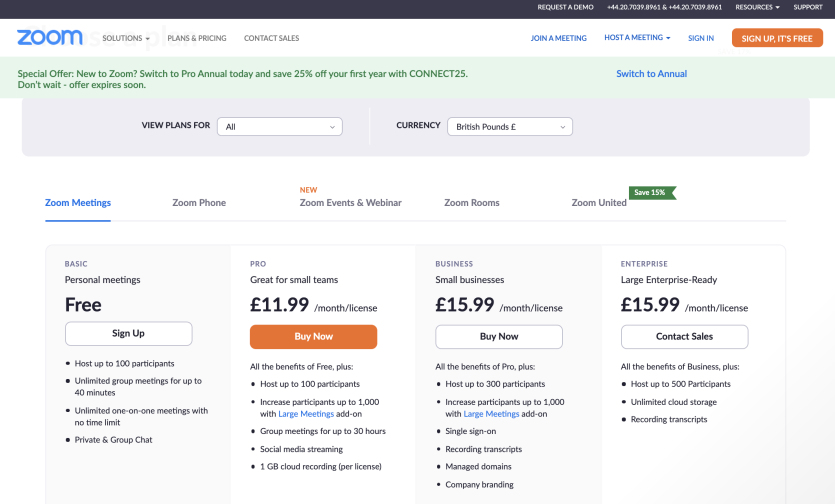
Task: Open Large Meetings link in Business plan
Action: tap(491, 414)
